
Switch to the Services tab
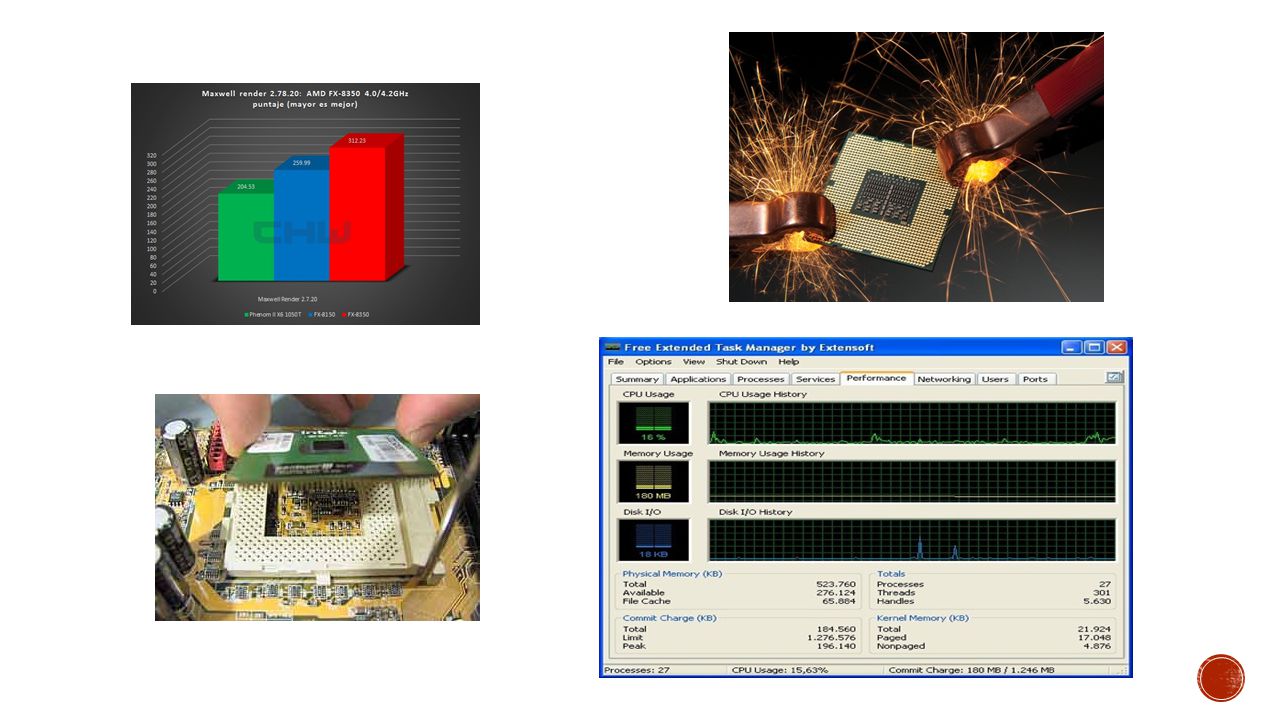point(815,379)
